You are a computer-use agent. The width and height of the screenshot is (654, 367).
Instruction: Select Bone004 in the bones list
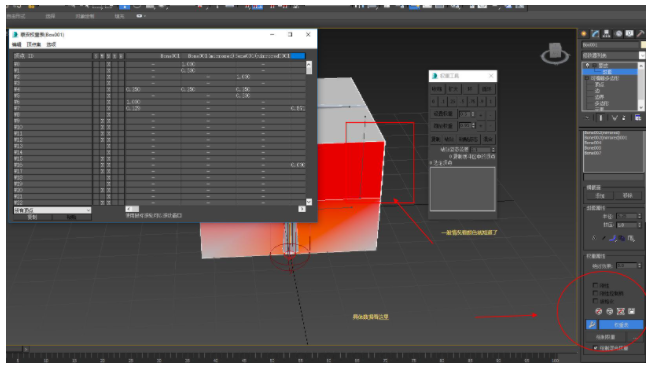[x=593, y=143]
